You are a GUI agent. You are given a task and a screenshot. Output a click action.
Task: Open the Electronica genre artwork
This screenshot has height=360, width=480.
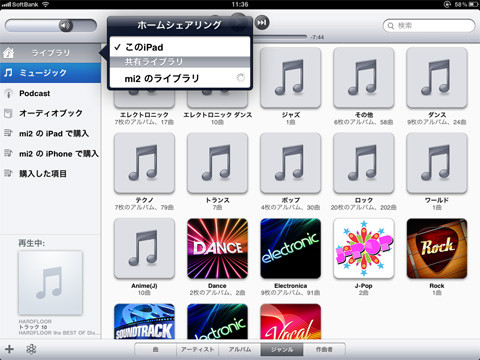290,248
